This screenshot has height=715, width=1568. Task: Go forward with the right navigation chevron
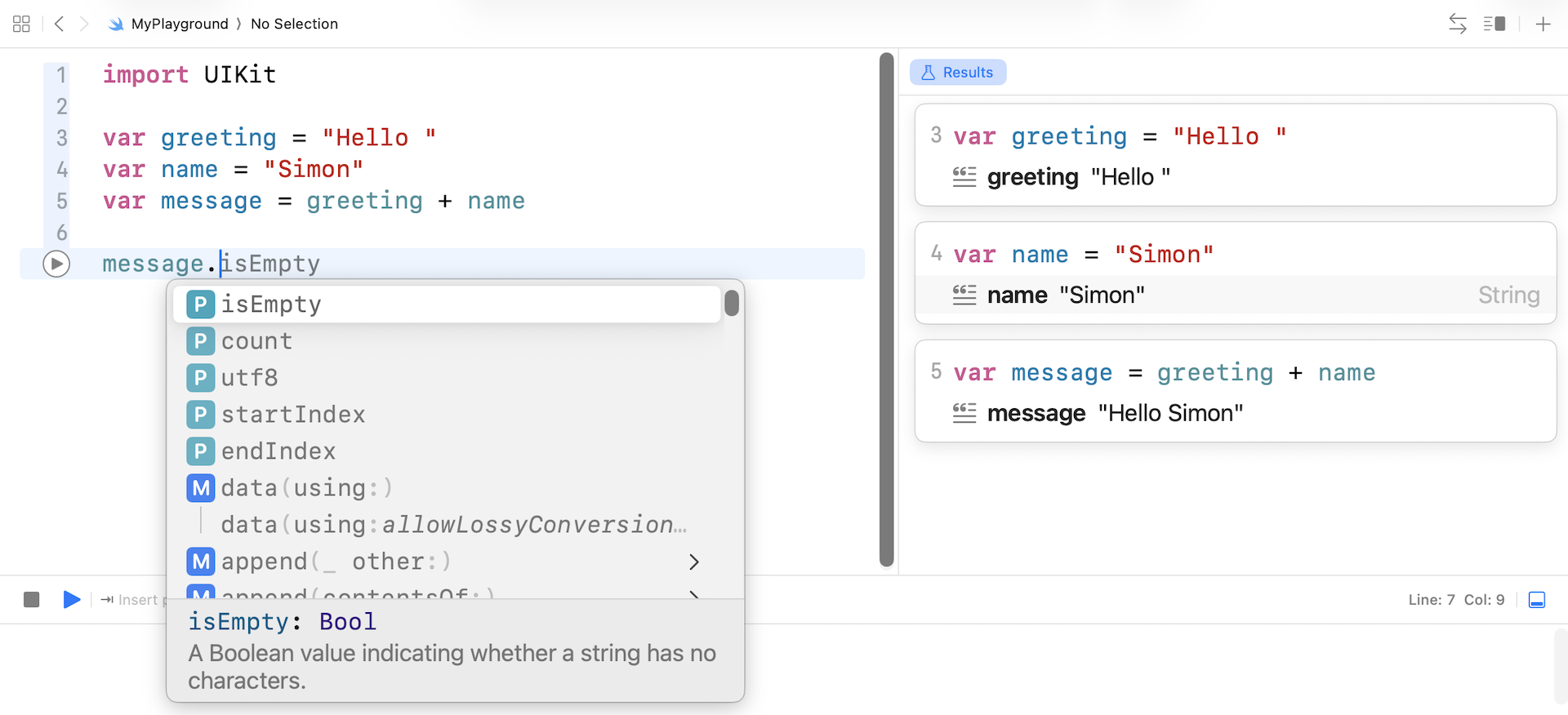tap(84, 24)
